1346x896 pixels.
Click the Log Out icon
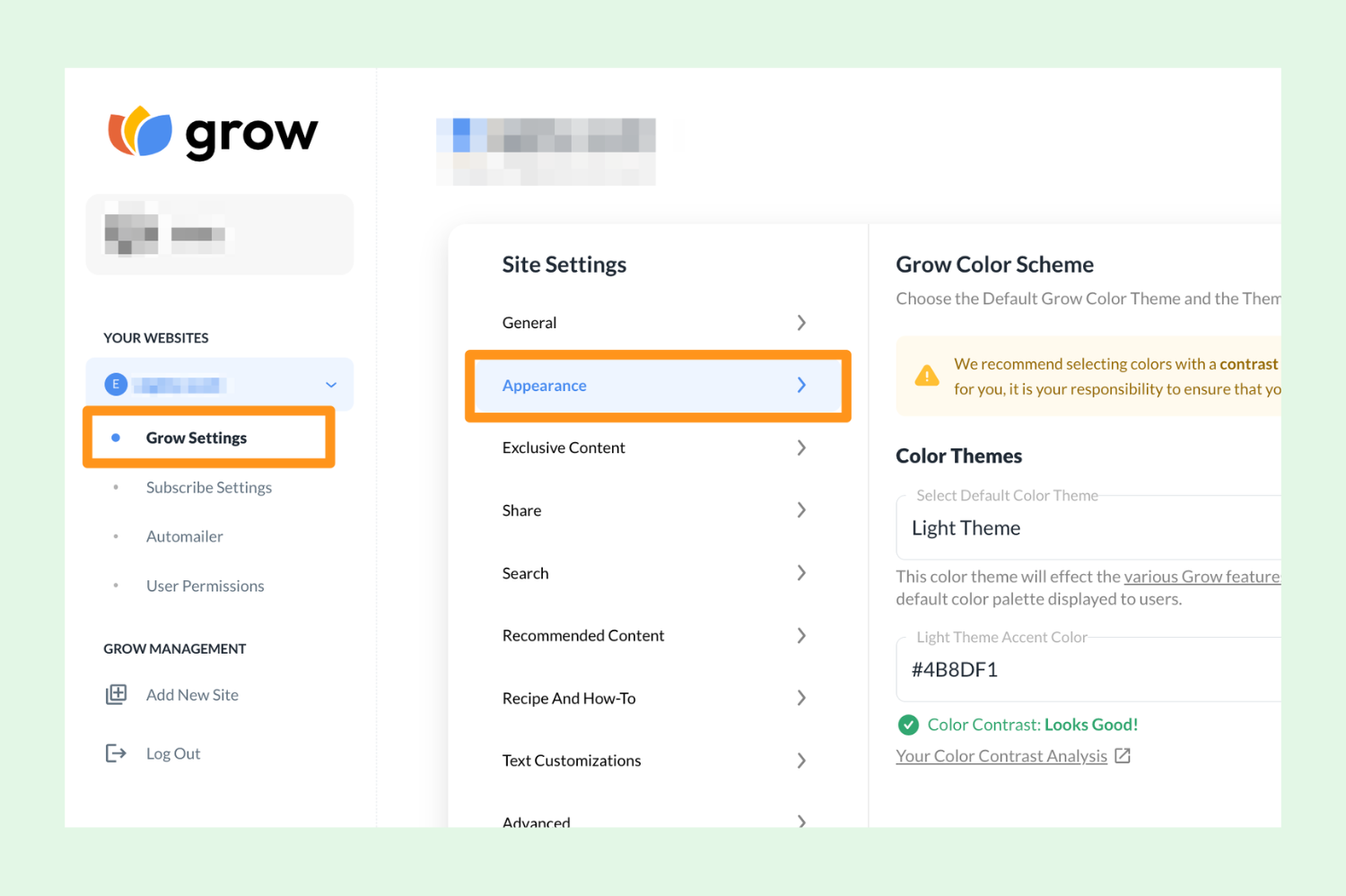coord(117,753)
